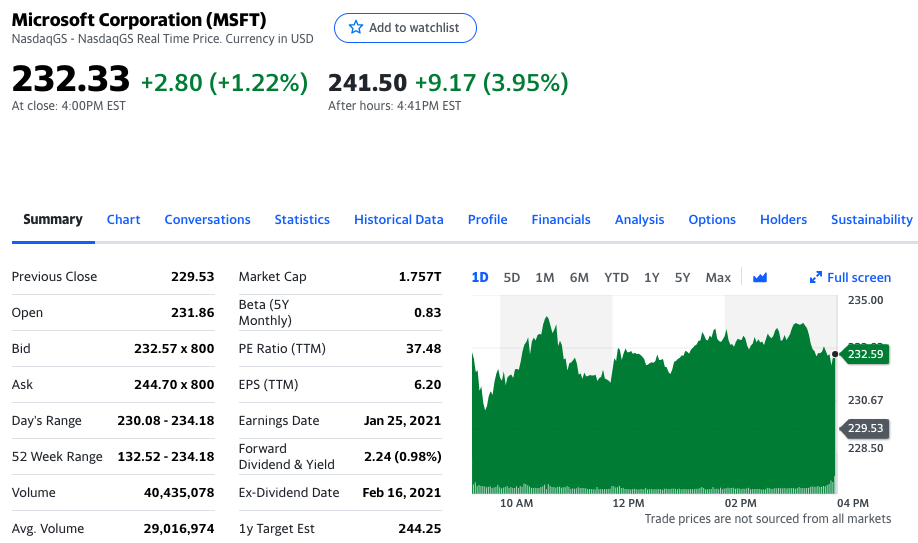Click the green intraday price chart area
This screenshot has height=543, width=918.
650,430
